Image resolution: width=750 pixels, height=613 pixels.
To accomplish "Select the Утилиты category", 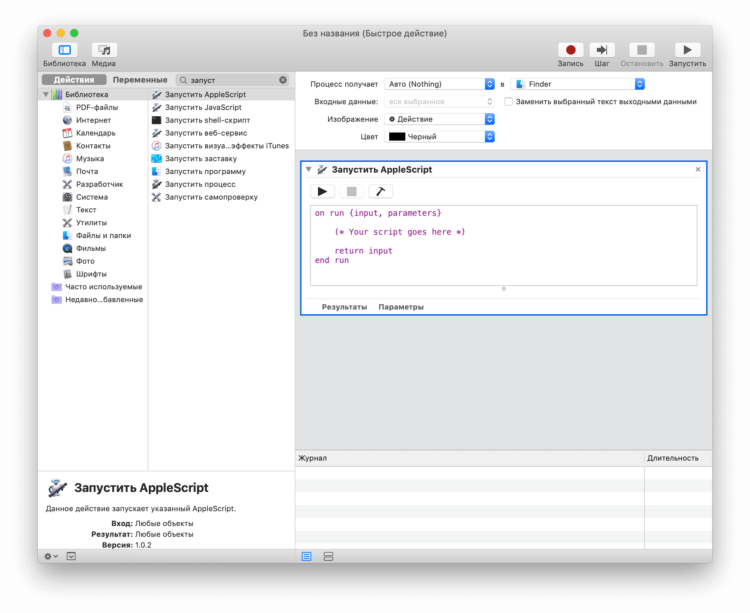I will (91, 223).
